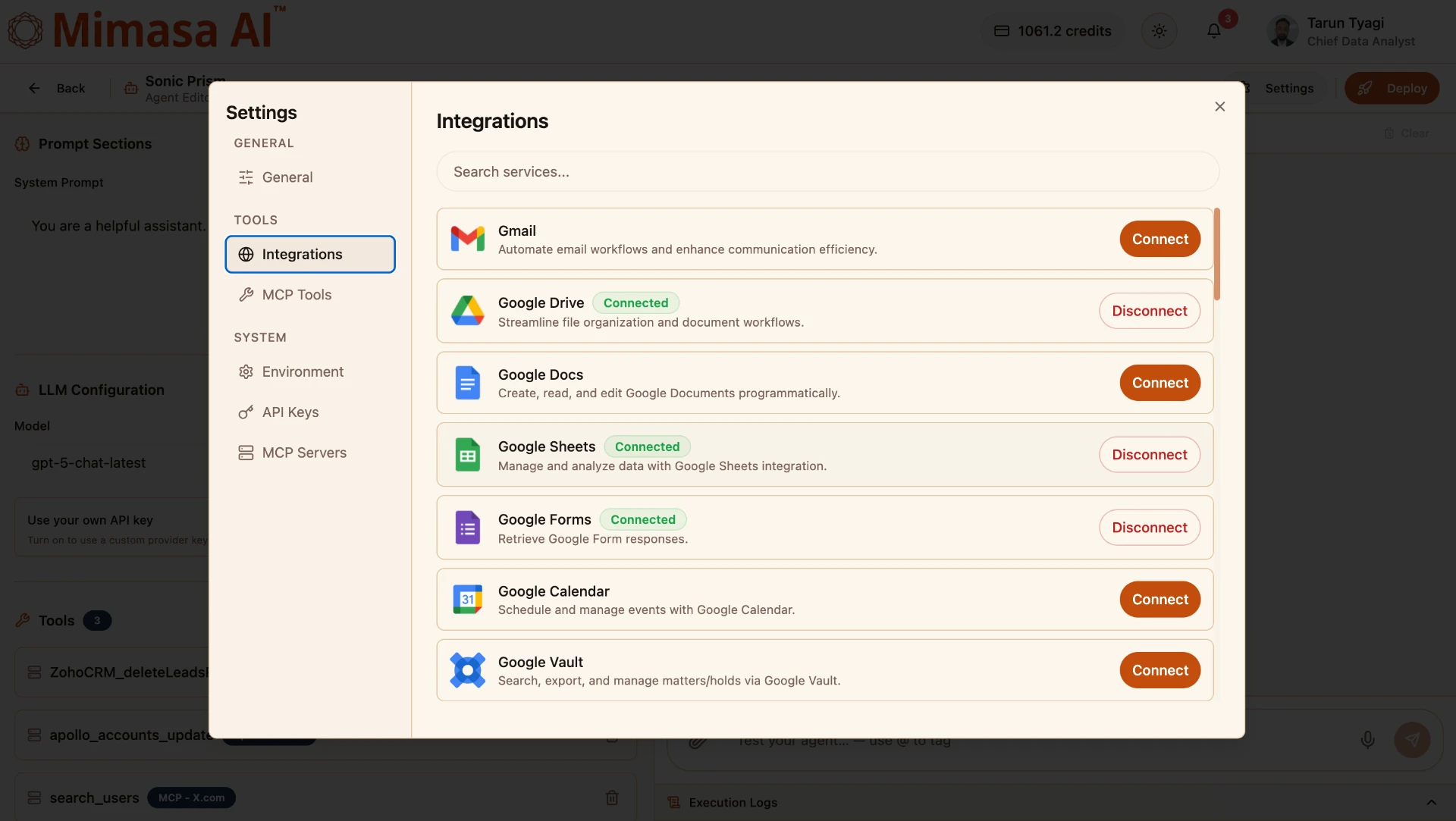Click the Google Vault logo icon

(x=467, y=670)
